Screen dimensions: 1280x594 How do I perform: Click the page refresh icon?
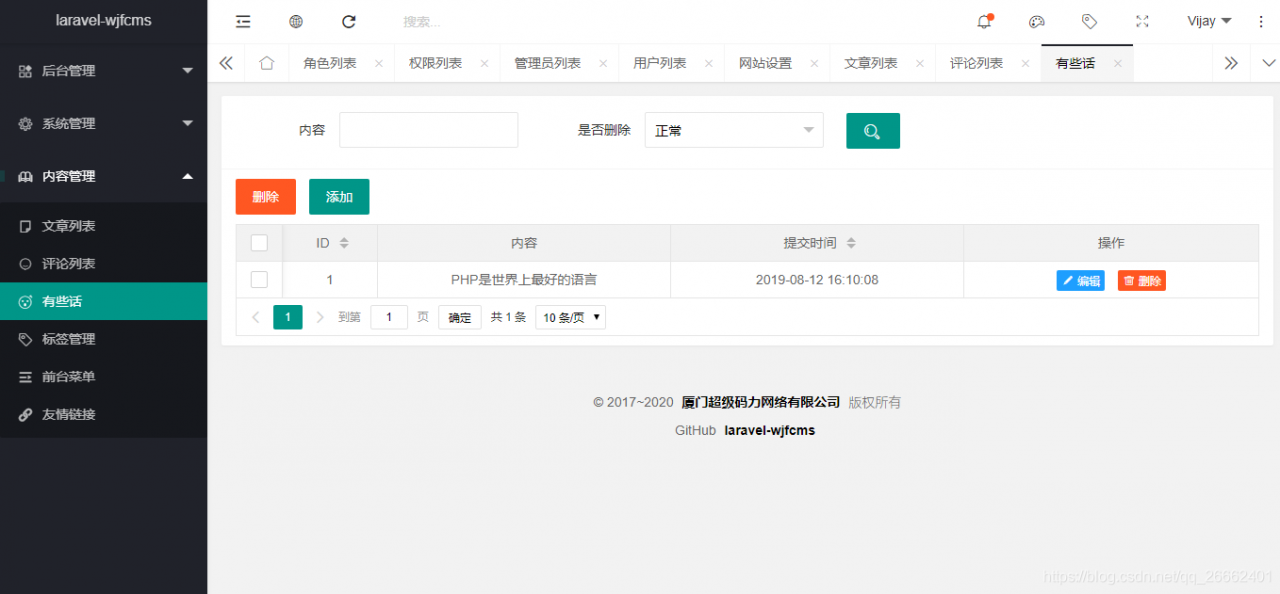pyautogui.click(x=348, y=21)
